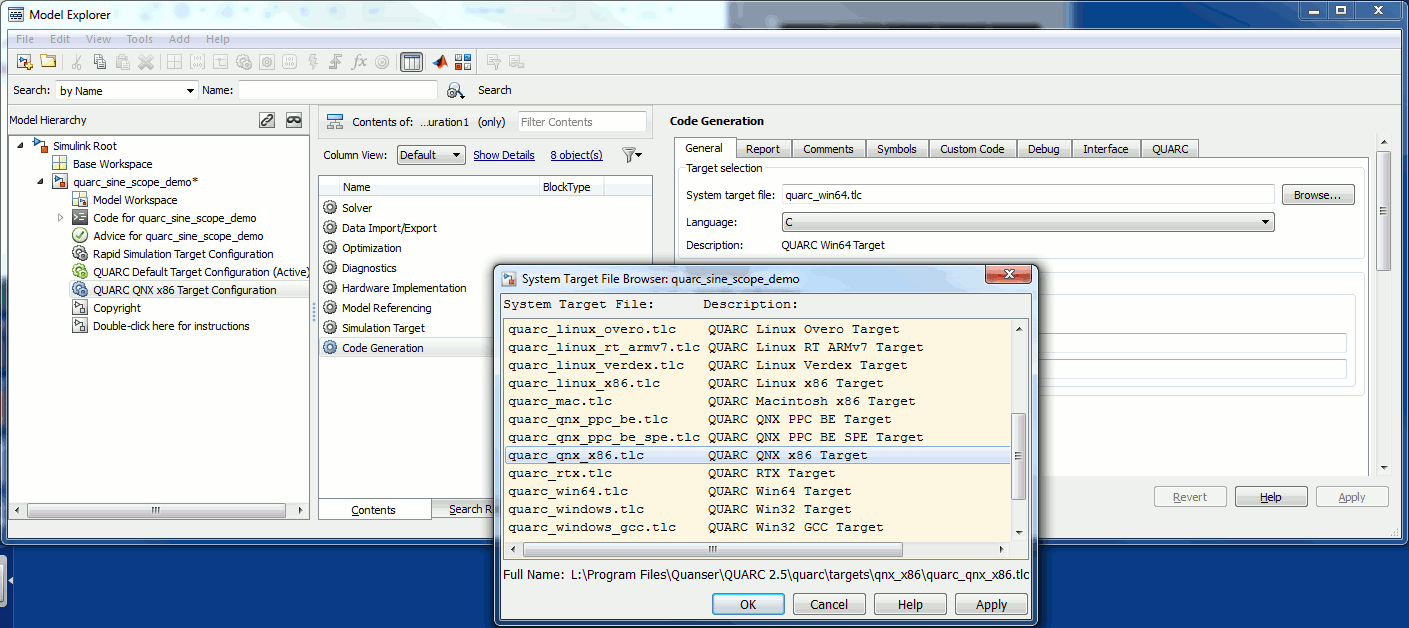Switch to the QUARC tab
The image size is (1409, 628).
(x=1170, y=149)
